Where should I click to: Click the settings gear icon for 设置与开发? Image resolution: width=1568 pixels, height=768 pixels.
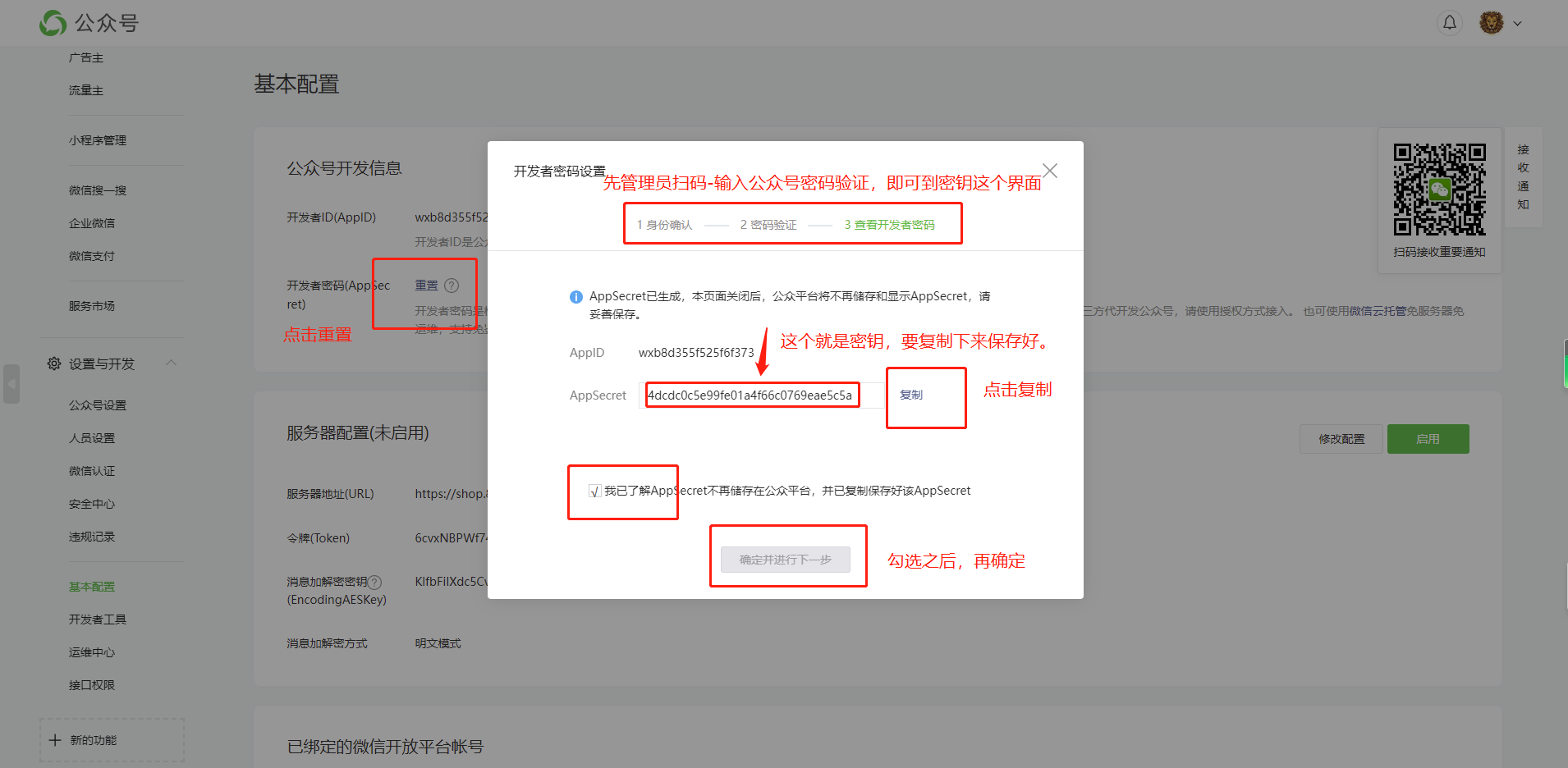54,363
